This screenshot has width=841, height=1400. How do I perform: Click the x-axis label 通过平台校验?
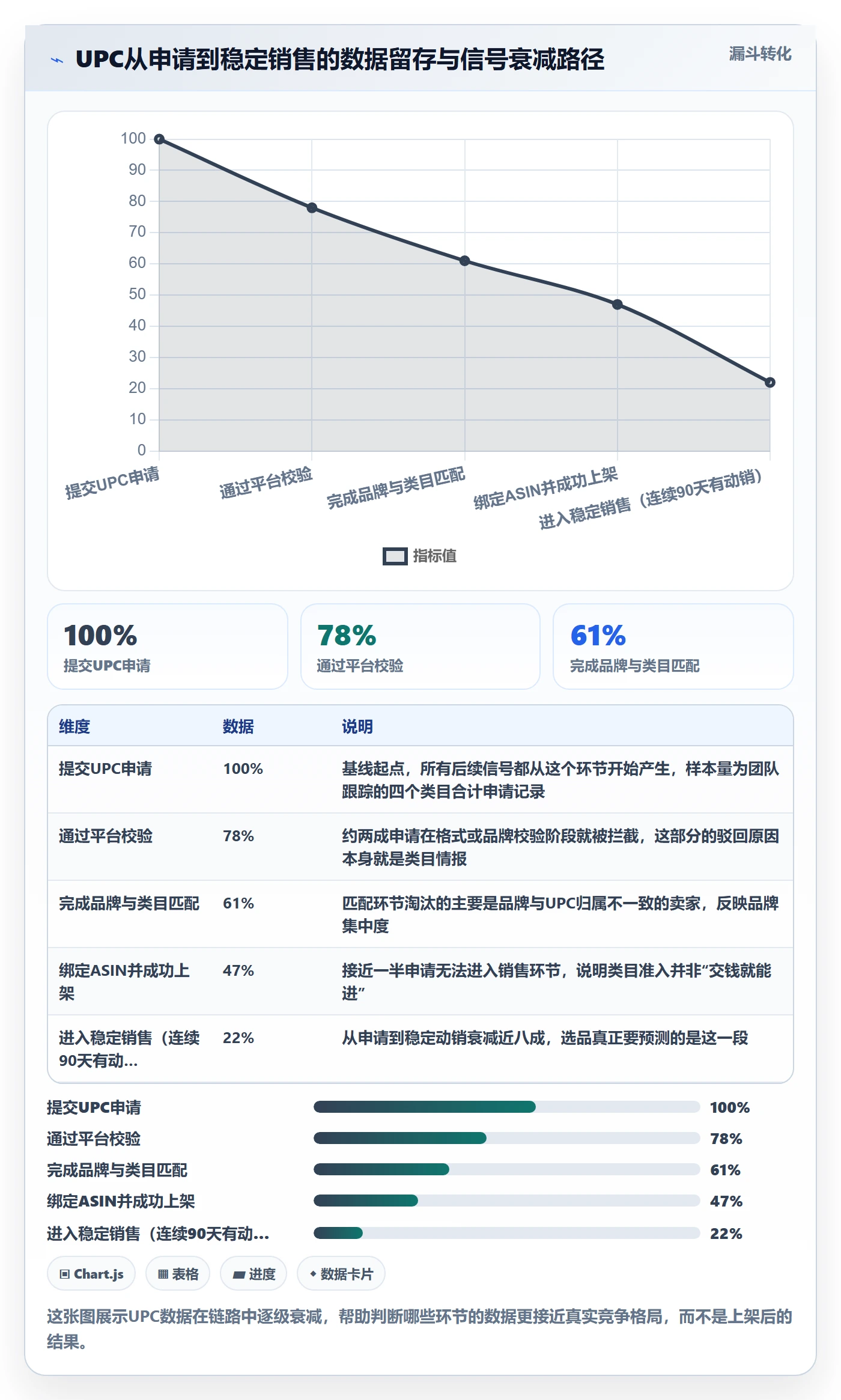point(266,483)
